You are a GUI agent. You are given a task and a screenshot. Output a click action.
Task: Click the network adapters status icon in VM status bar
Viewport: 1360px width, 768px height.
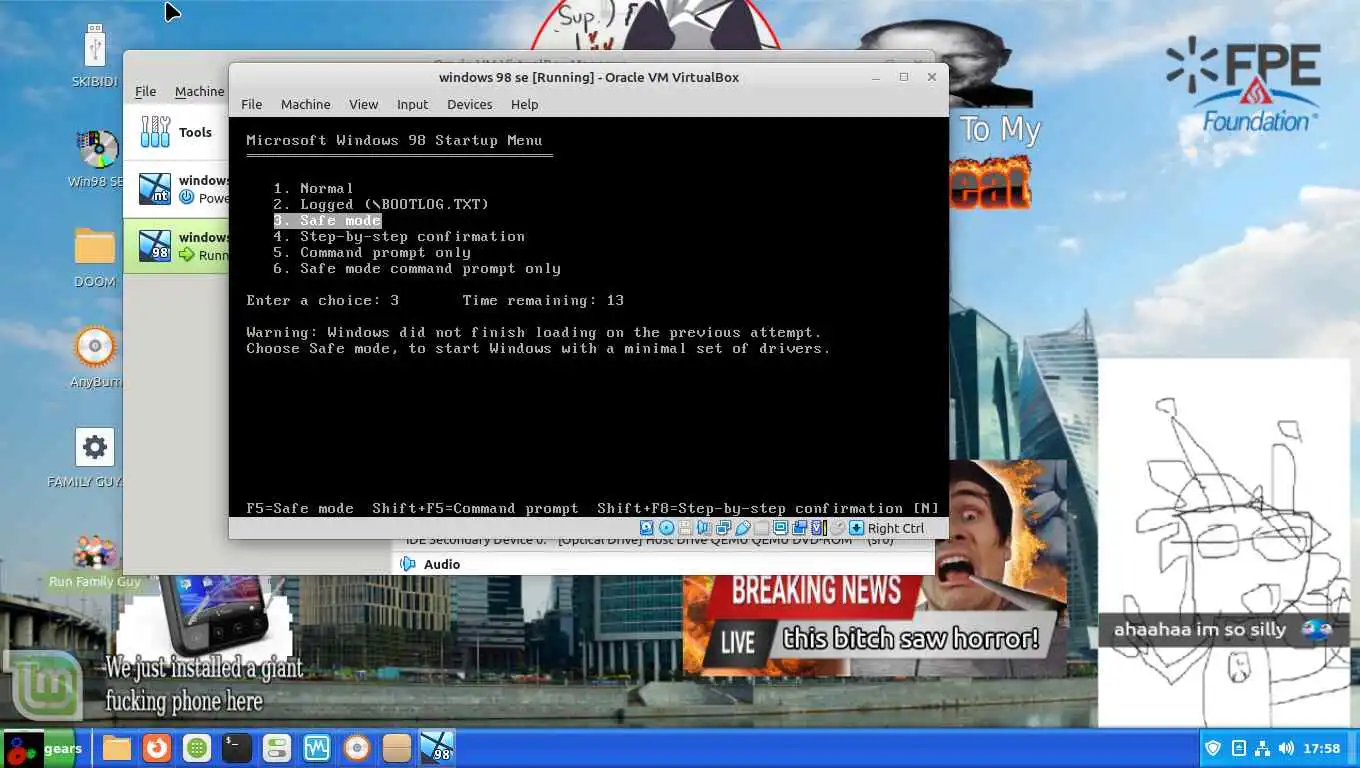723,528
